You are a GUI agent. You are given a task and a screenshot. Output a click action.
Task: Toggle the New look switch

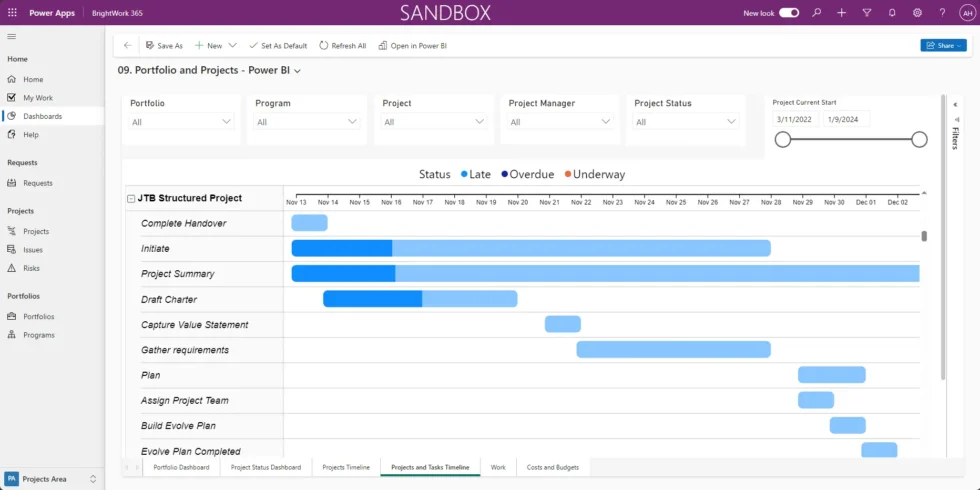point(789,13)
